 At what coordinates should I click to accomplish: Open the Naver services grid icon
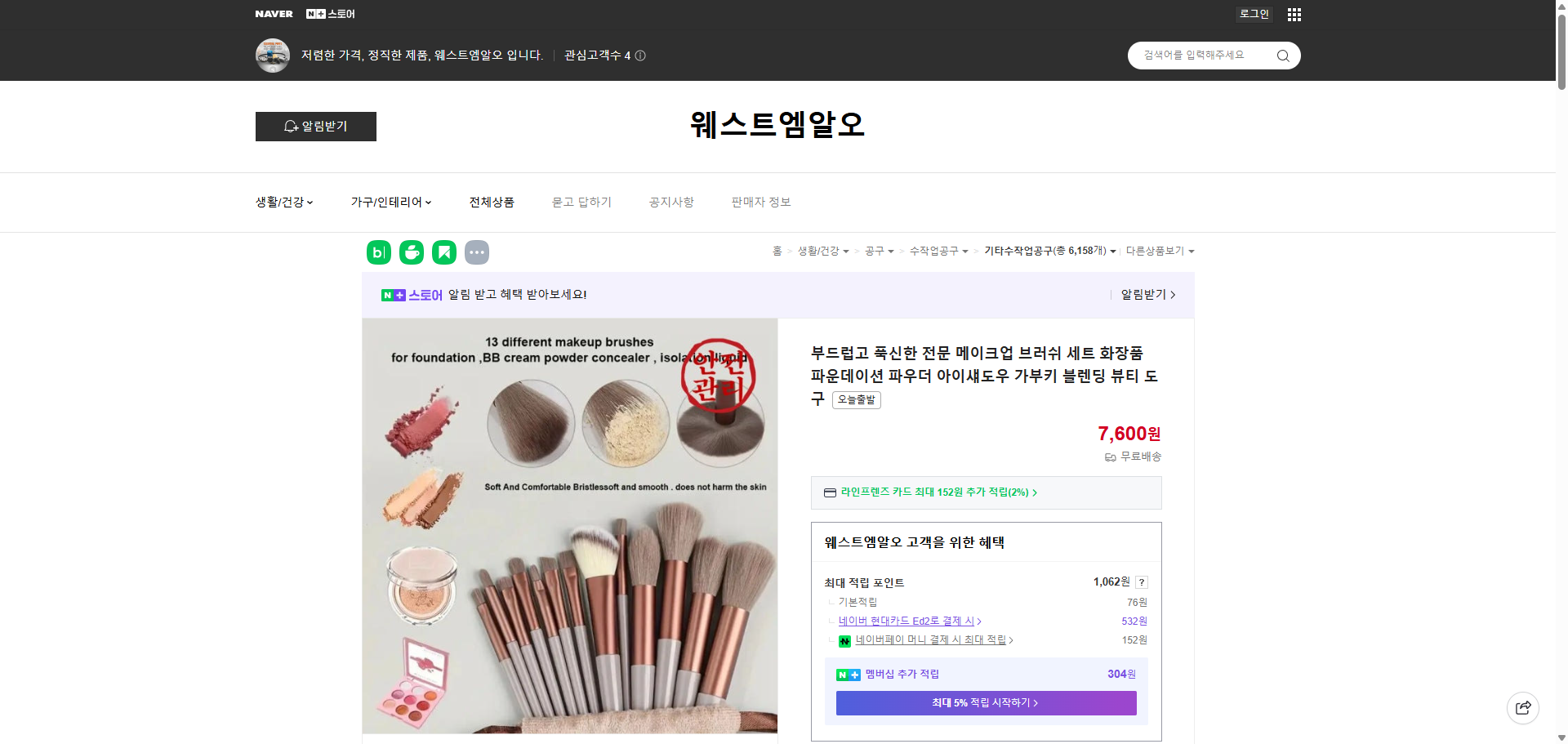[1294, 14]
